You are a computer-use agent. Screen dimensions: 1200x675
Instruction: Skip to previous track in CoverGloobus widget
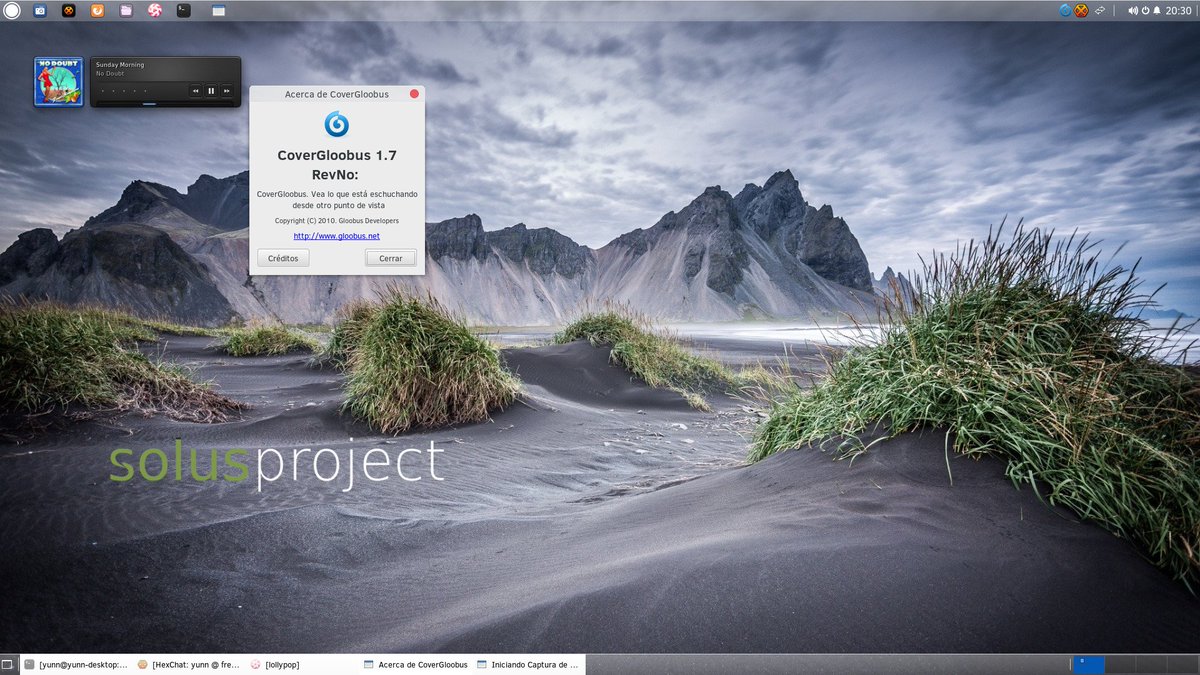tap(196, 91)
